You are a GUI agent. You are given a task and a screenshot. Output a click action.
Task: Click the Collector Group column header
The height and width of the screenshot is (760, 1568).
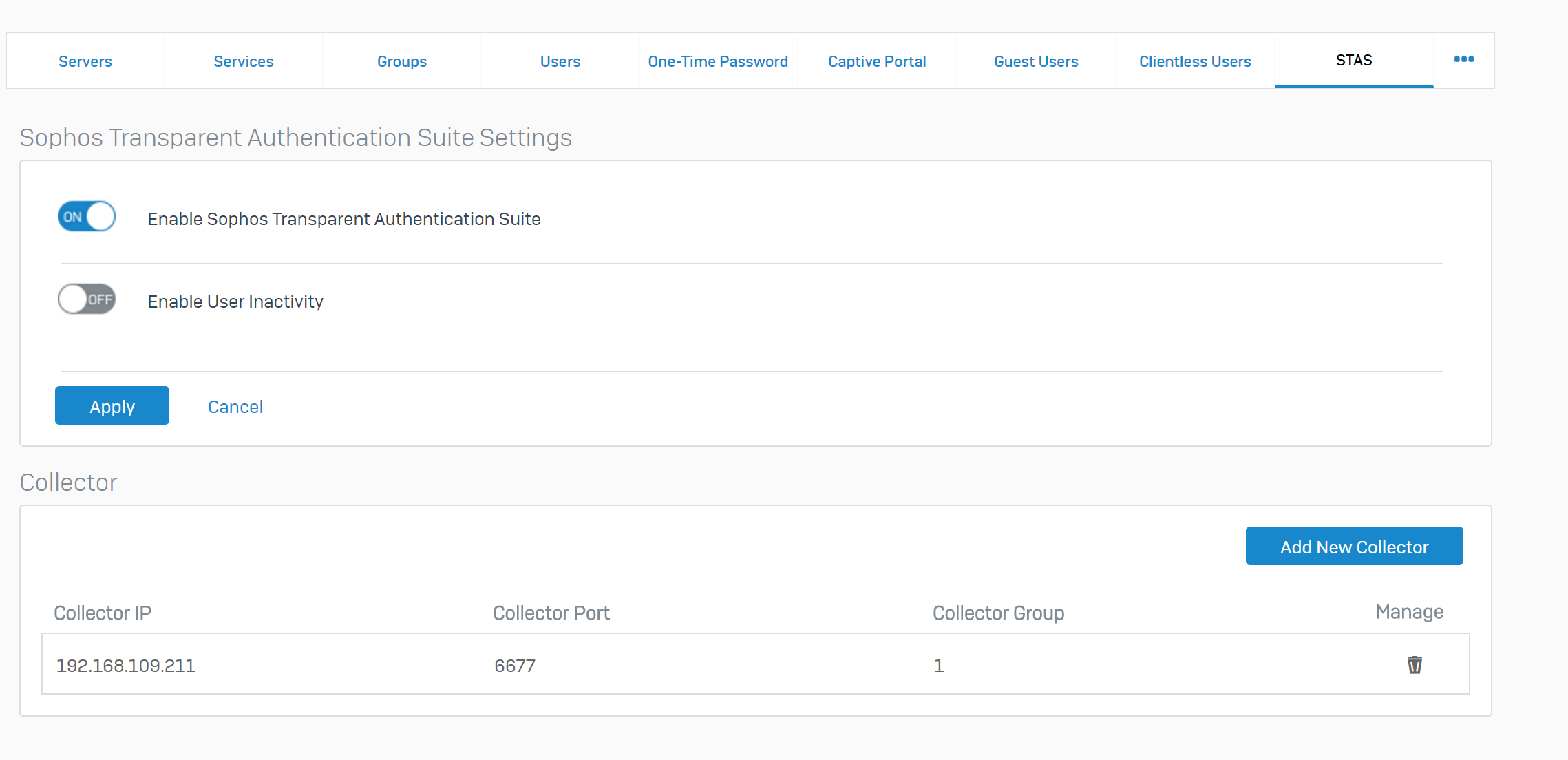coord(998,613)
